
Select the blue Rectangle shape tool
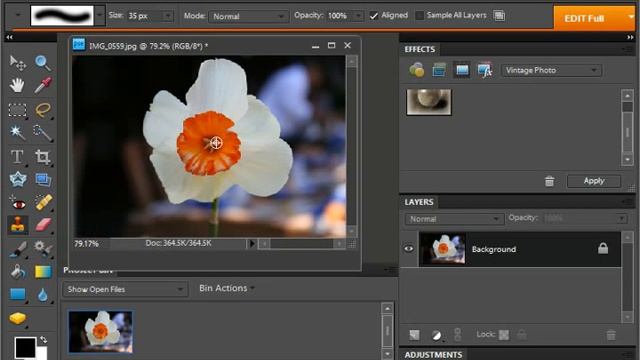pos(18,294)
